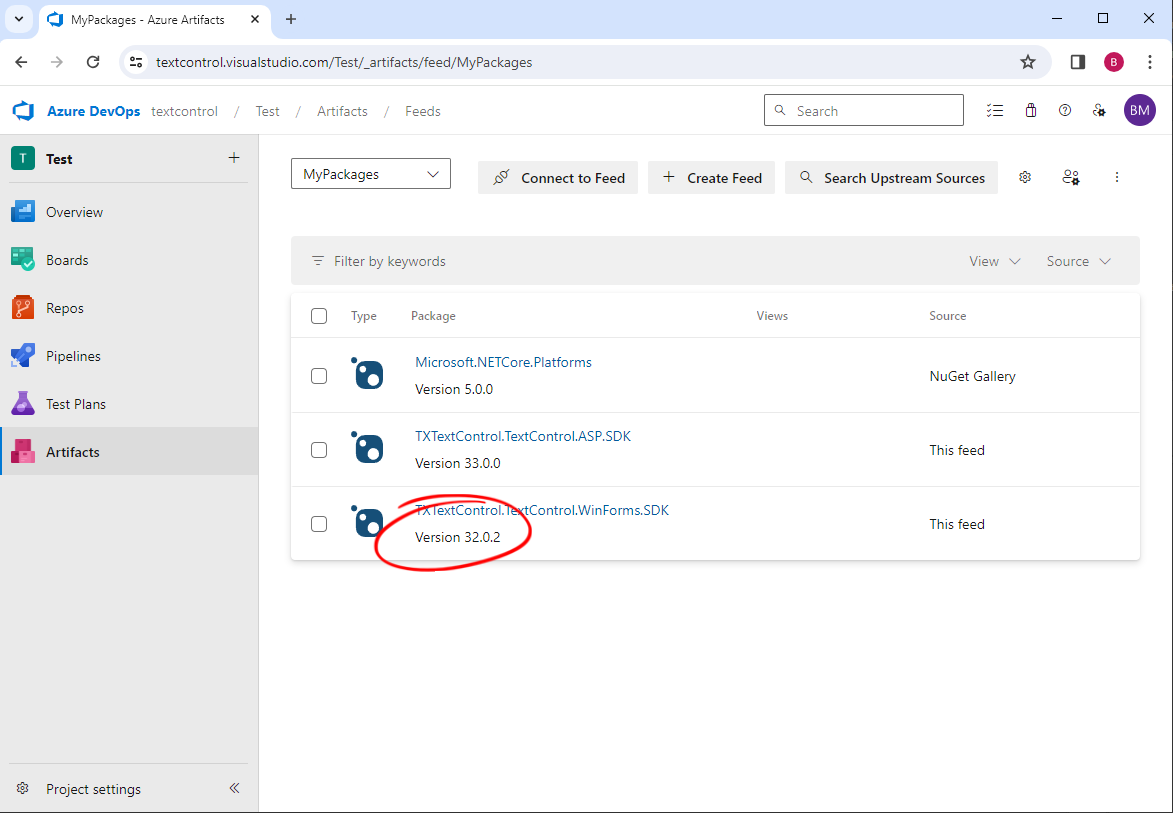Click the Create Feed button
Viewport: 1173px width, 813px height.
[711, 177]
